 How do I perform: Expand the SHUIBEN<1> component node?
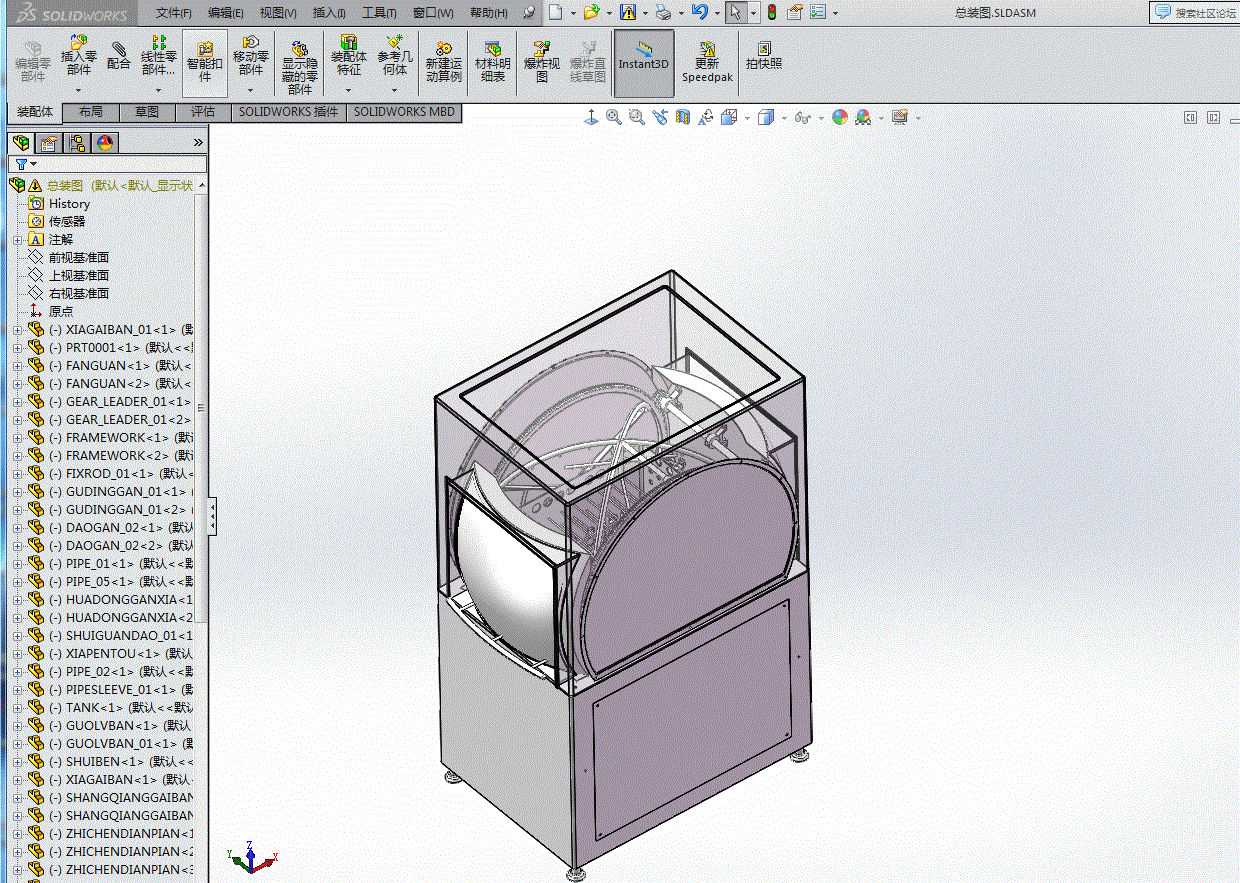pos(17,762)
